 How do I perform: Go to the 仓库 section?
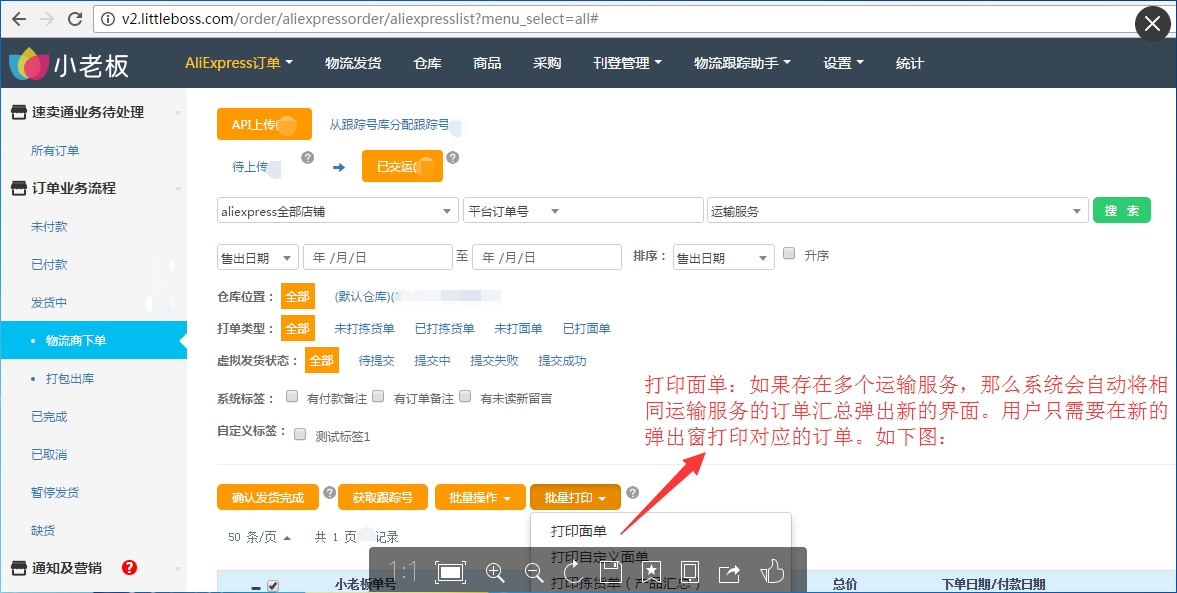pos(427,63)
